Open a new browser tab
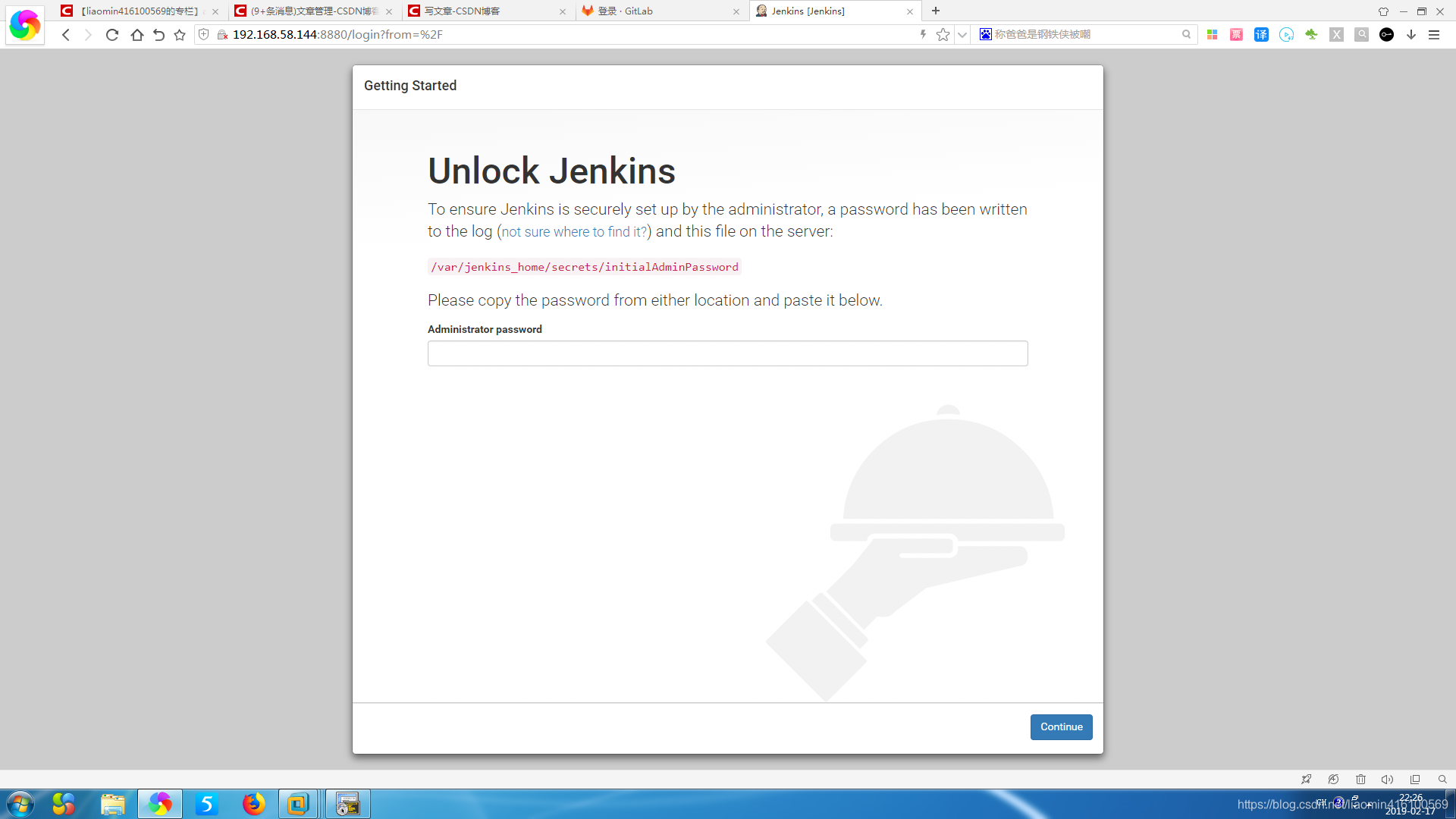Viewport: 1456px width, 819px height. pyautogui.click(x=936, y=11)
